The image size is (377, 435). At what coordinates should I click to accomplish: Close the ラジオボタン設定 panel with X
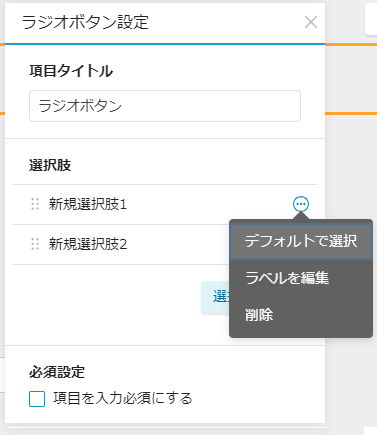(x=311, y=22)
